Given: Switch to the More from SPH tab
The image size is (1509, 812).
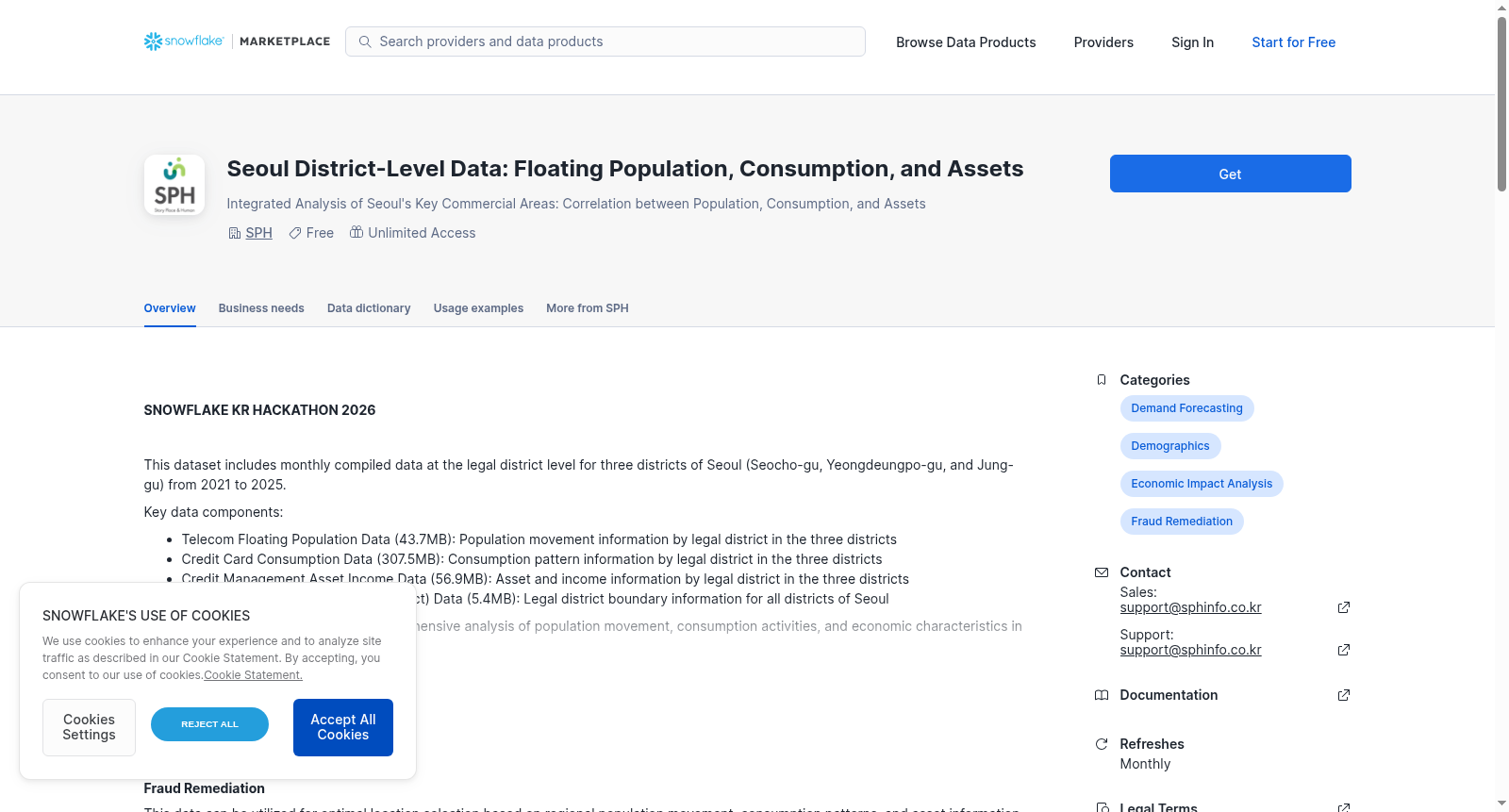Looking at the screenshot, I should click(x=588, y=308).
